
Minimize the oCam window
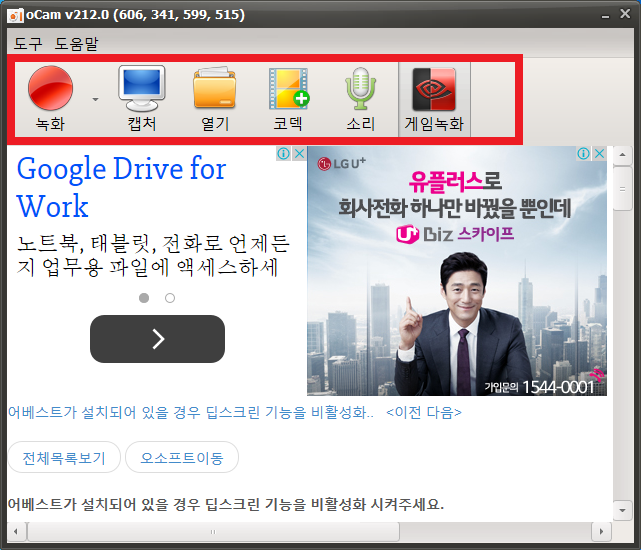(x=605, y=16)
